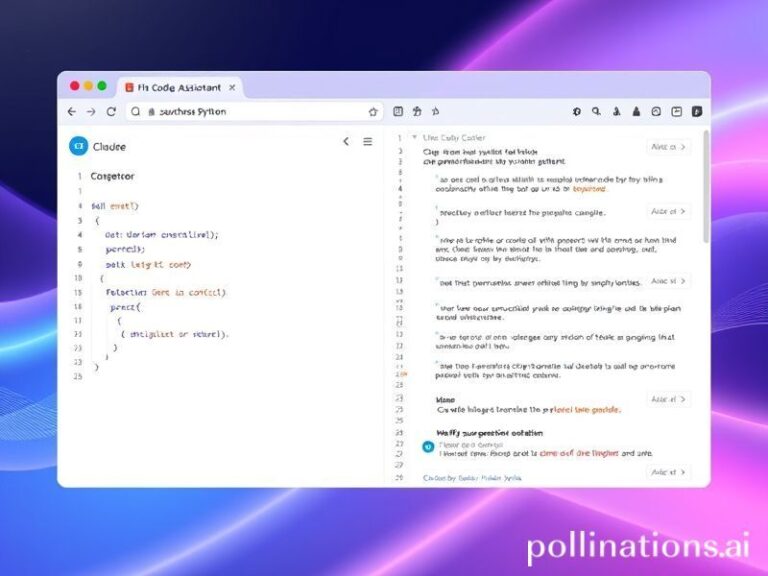Screen dimensions: 768x576
Task: Click the 'pereeli;' code line in the editor
Action: point(125,249)
